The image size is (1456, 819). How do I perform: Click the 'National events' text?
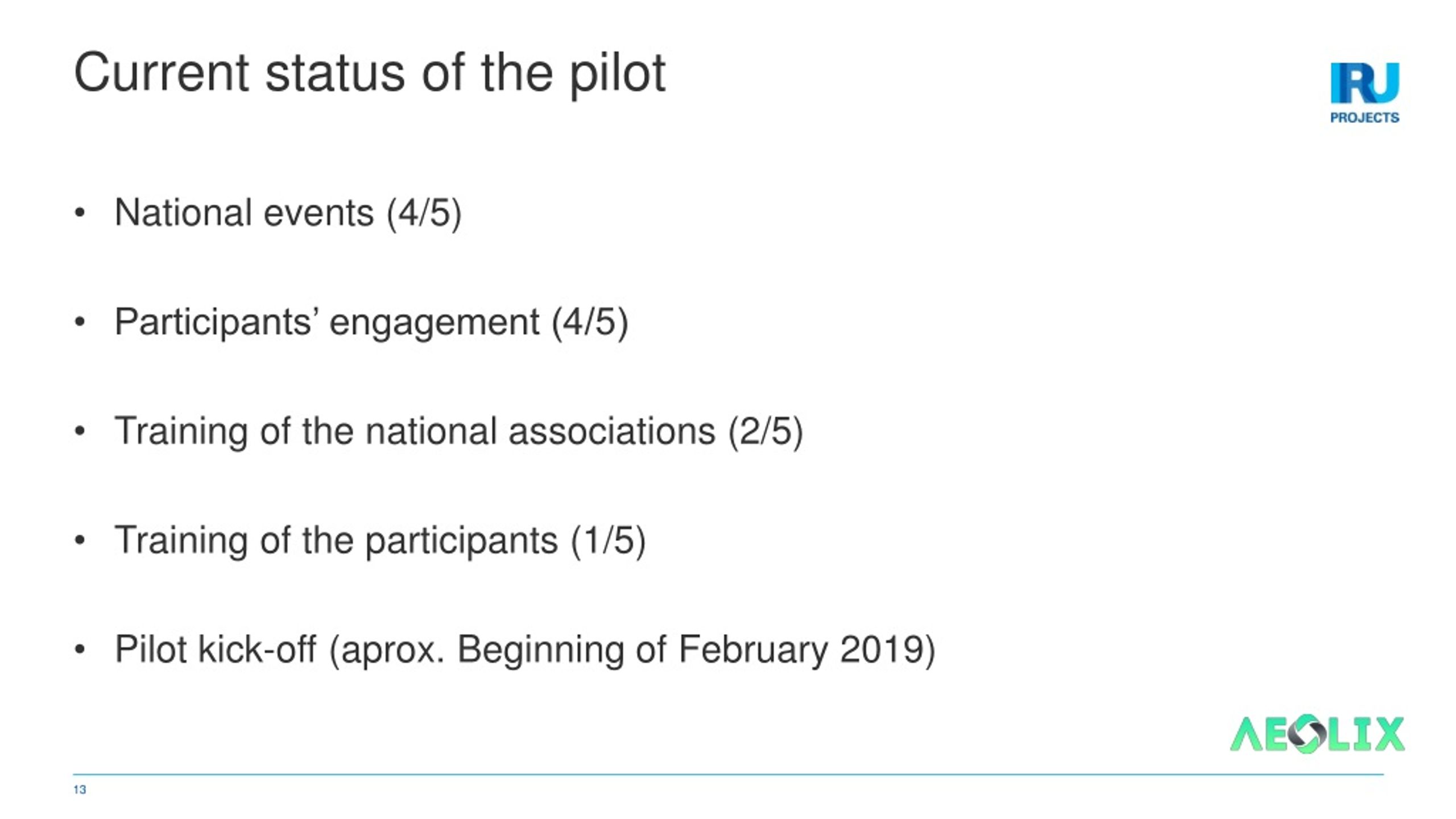click(x=244, y=213)
